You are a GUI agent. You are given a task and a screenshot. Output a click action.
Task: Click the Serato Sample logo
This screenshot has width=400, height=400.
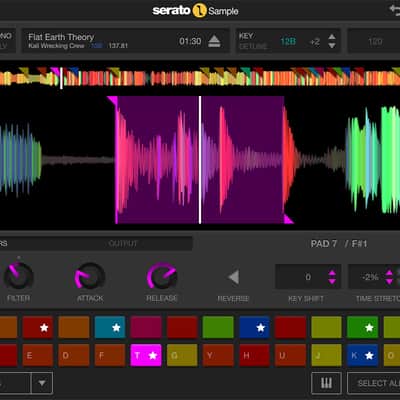pyautogui.click(x=195, y=11)
